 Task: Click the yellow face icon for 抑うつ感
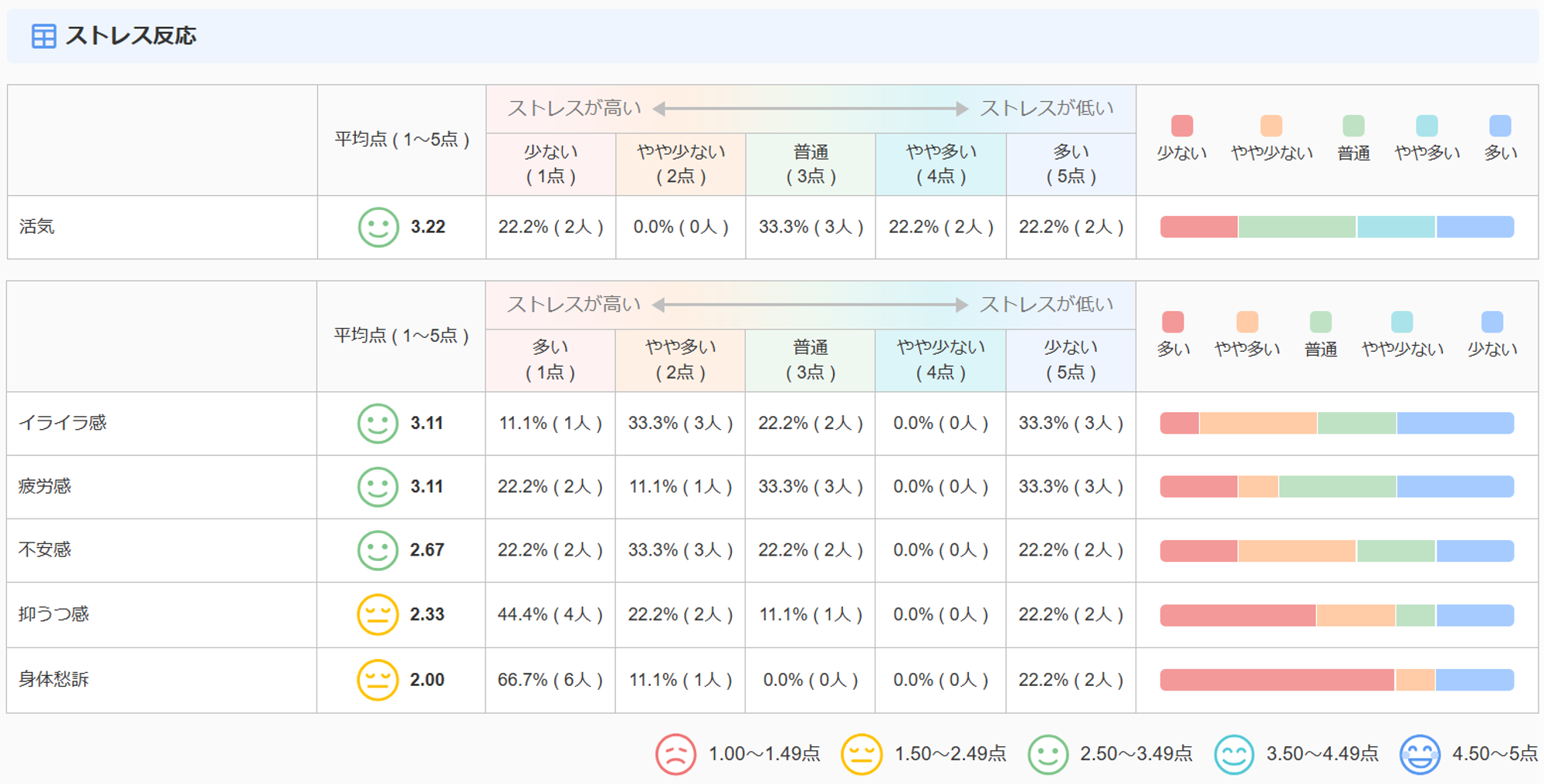tap(378, 614)
